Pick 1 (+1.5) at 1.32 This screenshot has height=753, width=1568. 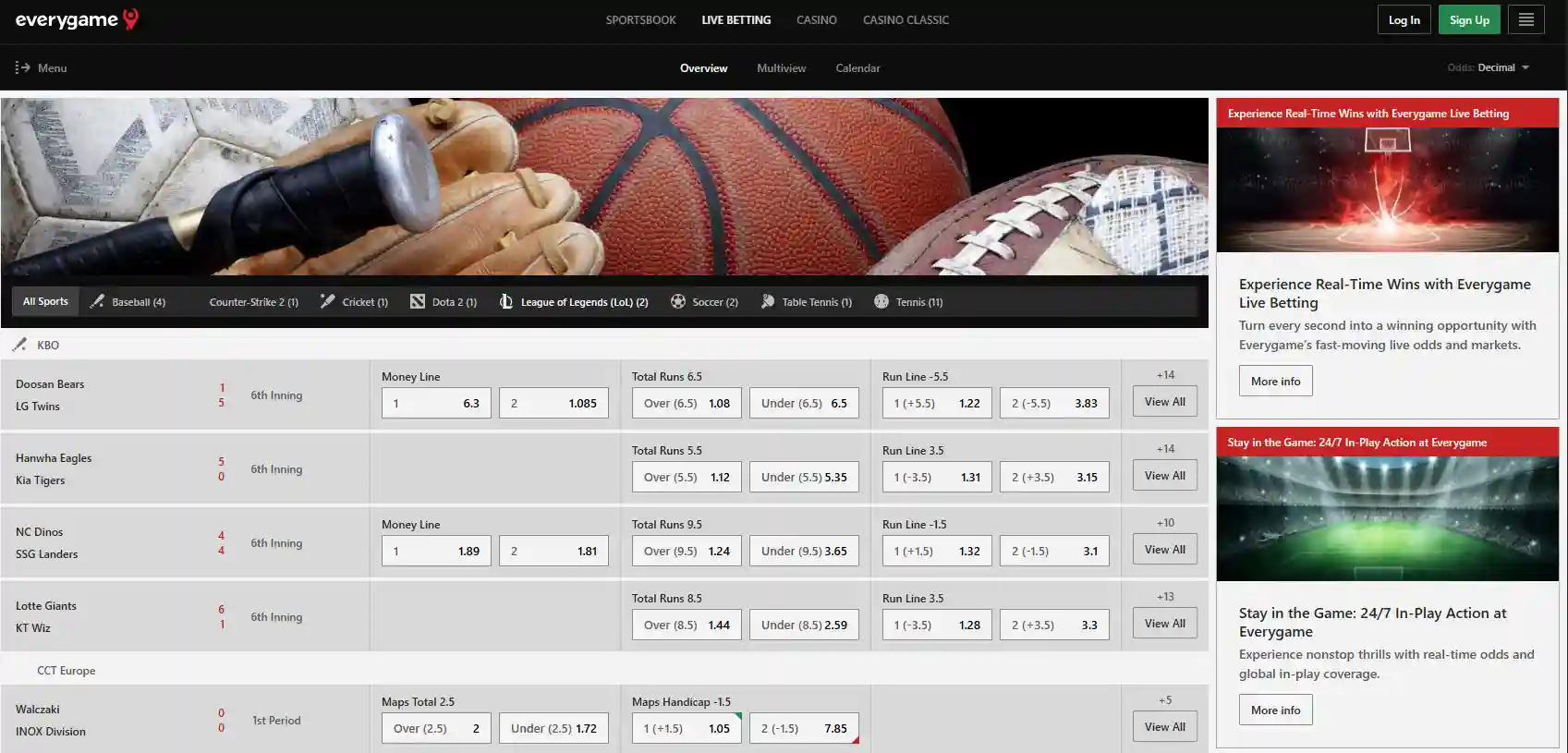pos(937,551)
